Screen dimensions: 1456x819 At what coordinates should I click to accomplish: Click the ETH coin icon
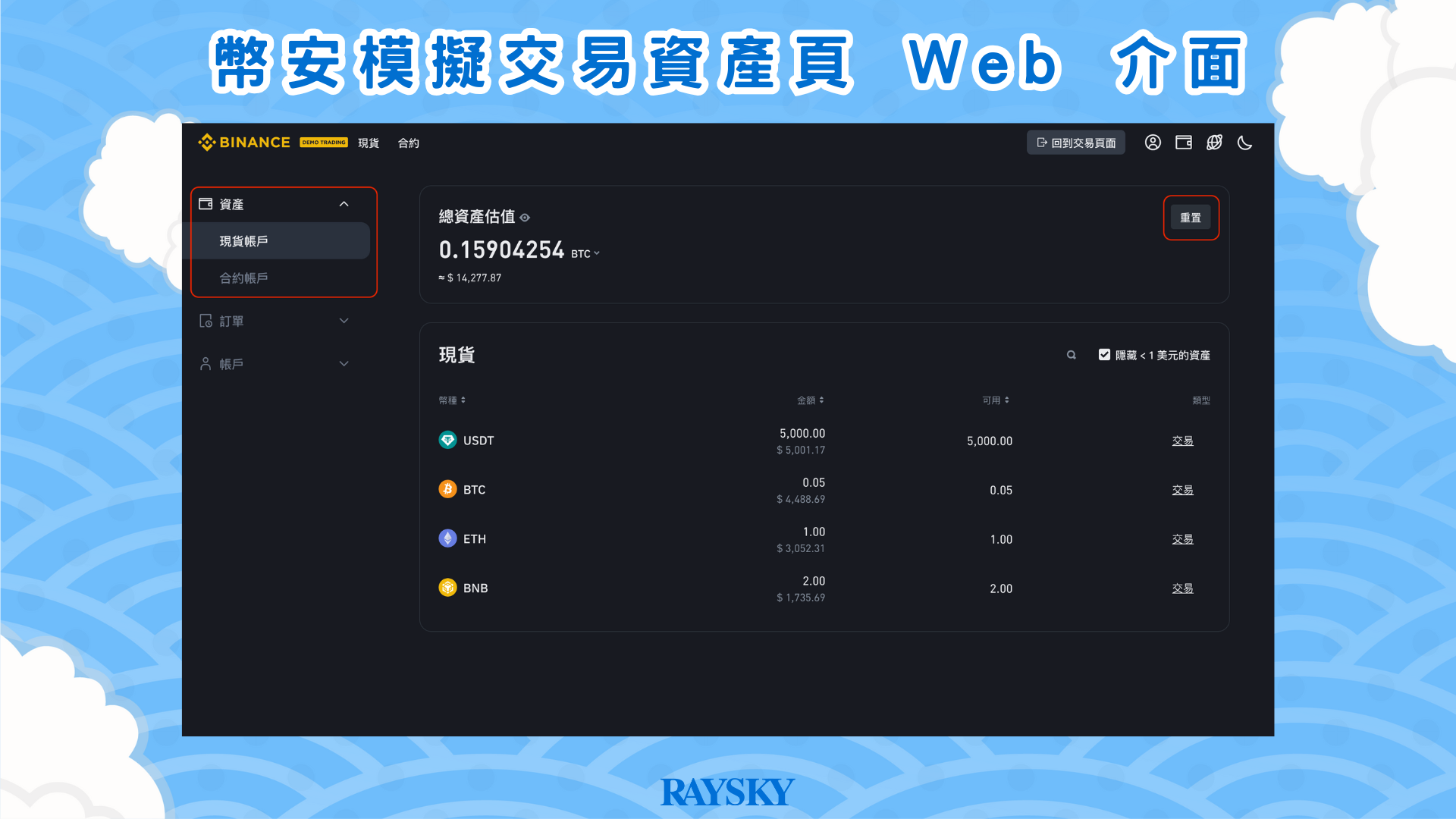(x=447, y=538)
